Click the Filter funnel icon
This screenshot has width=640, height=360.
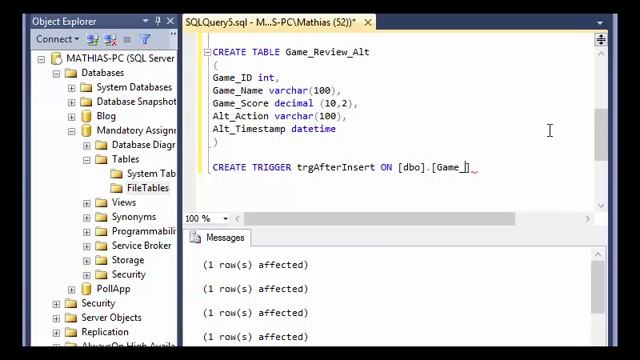coord(145,40)
